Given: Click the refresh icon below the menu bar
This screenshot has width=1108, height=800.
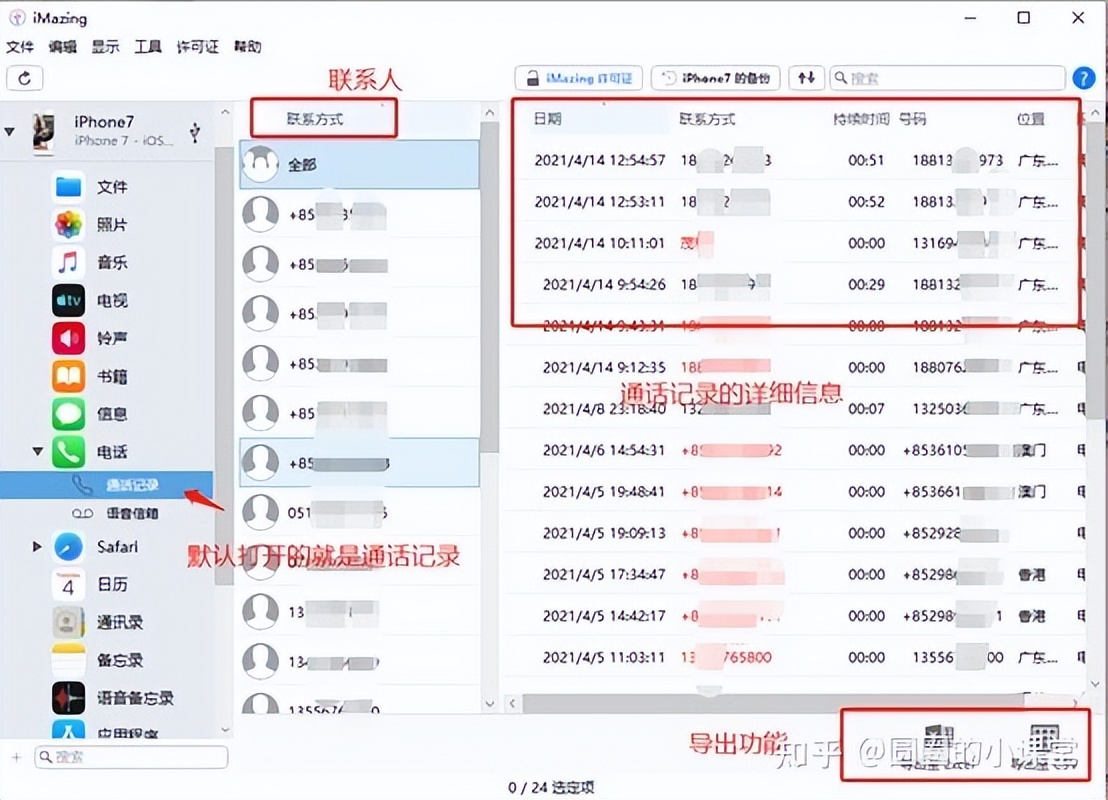Looking at the screenshot, I should 24,78.
